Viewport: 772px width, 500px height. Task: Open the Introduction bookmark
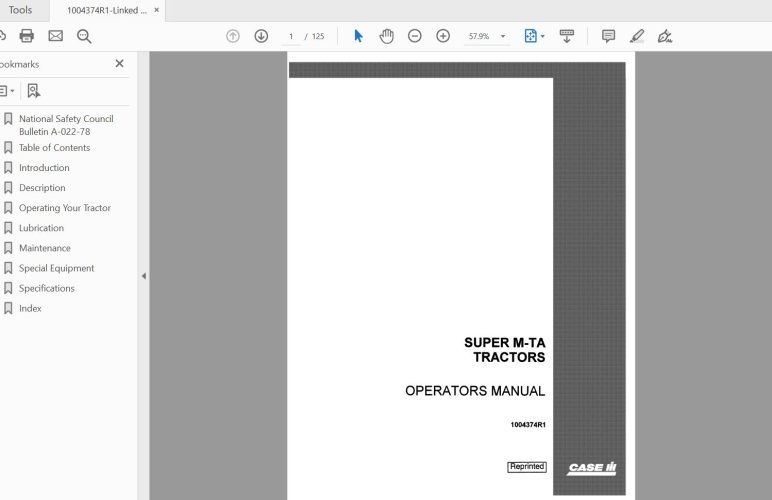click(x=44, y=168)
